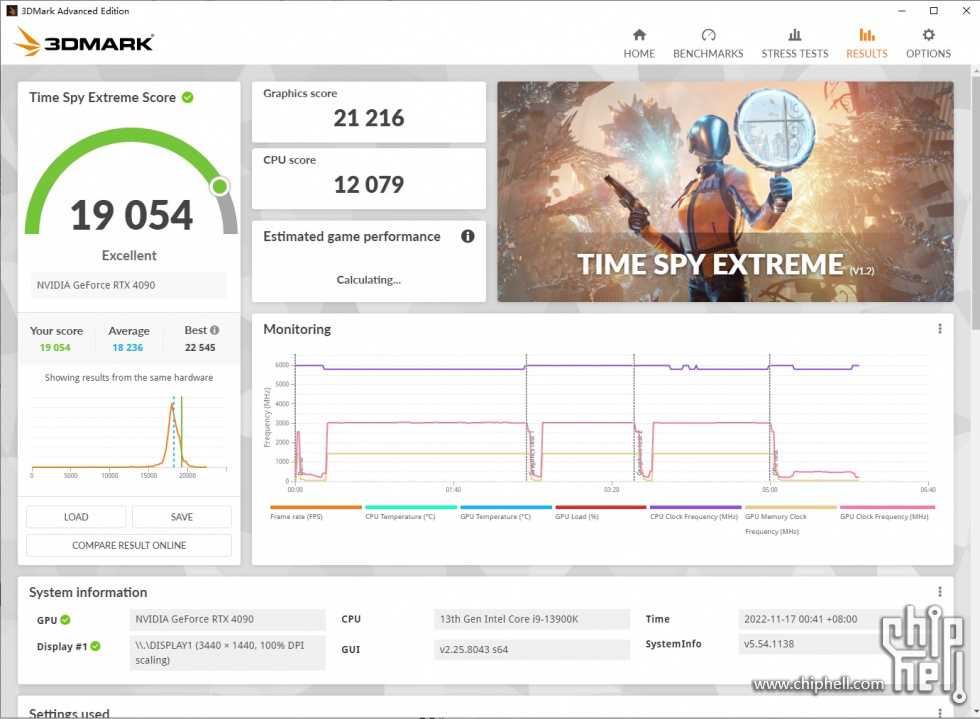This screenshot has width=980, height=719.
Task: Click the info icon next to Best score
Action: (x=214, y=330)
